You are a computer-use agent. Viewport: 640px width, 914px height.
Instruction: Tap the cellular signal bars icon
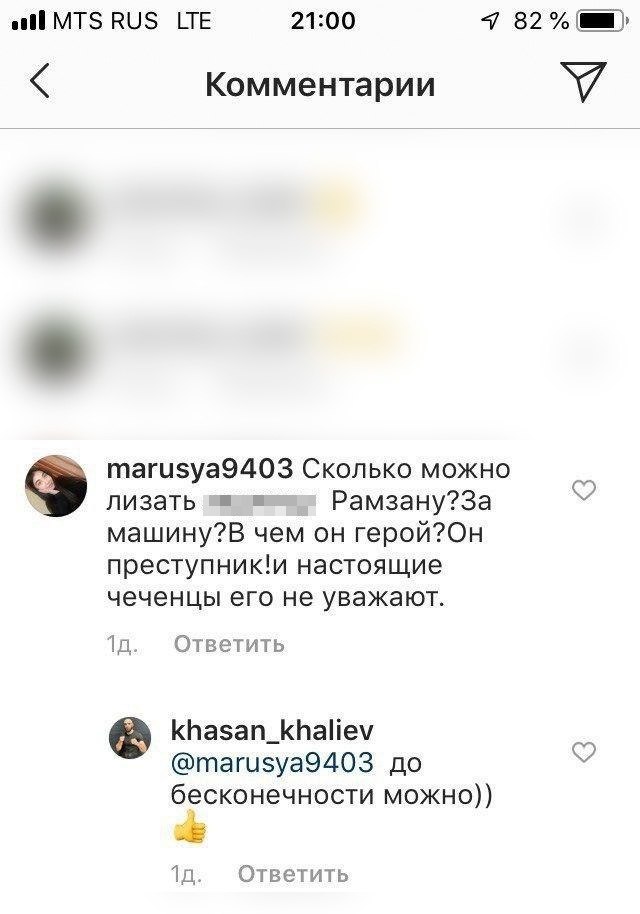28,22
